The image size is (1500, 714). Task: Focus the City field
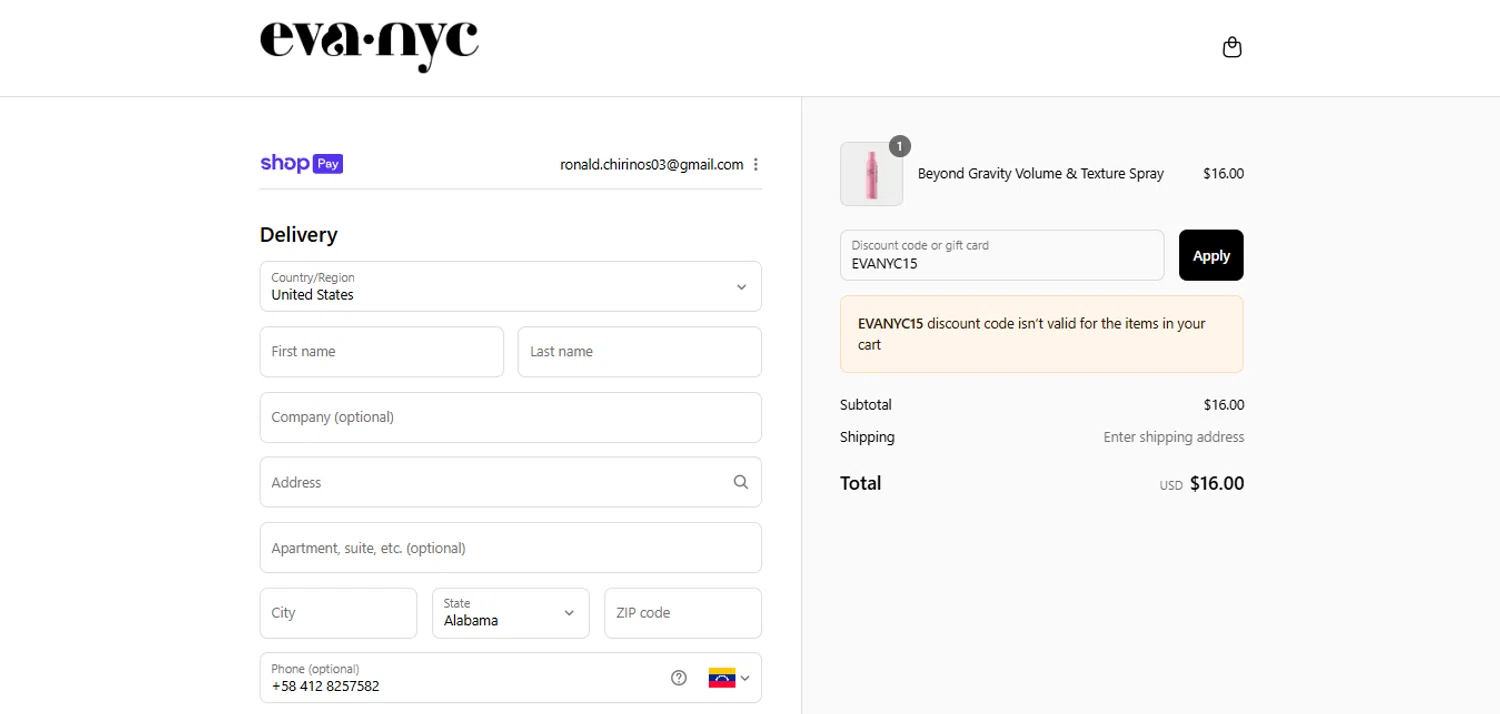[338, 612]
